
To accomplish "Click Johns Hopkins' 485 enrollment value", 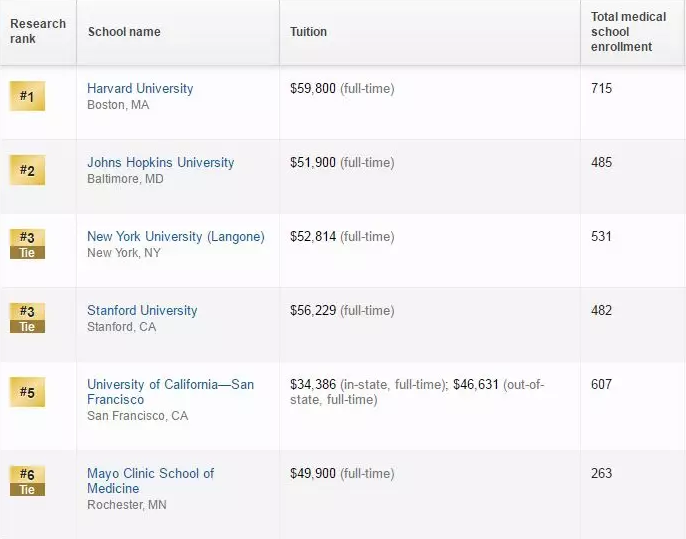I will 601,162.
